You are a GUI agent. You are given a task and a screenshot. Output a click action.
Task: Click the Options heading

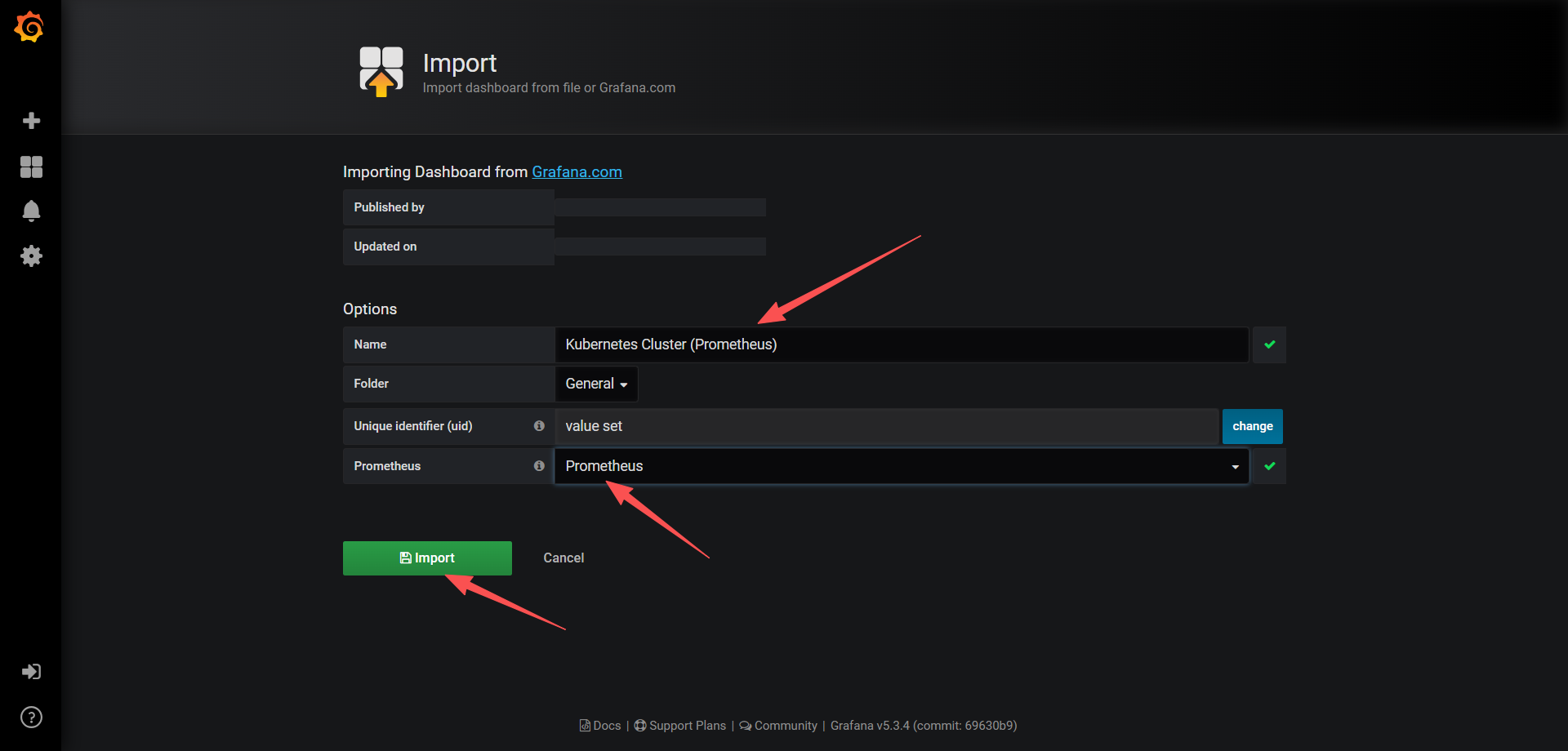coord(370,309)
